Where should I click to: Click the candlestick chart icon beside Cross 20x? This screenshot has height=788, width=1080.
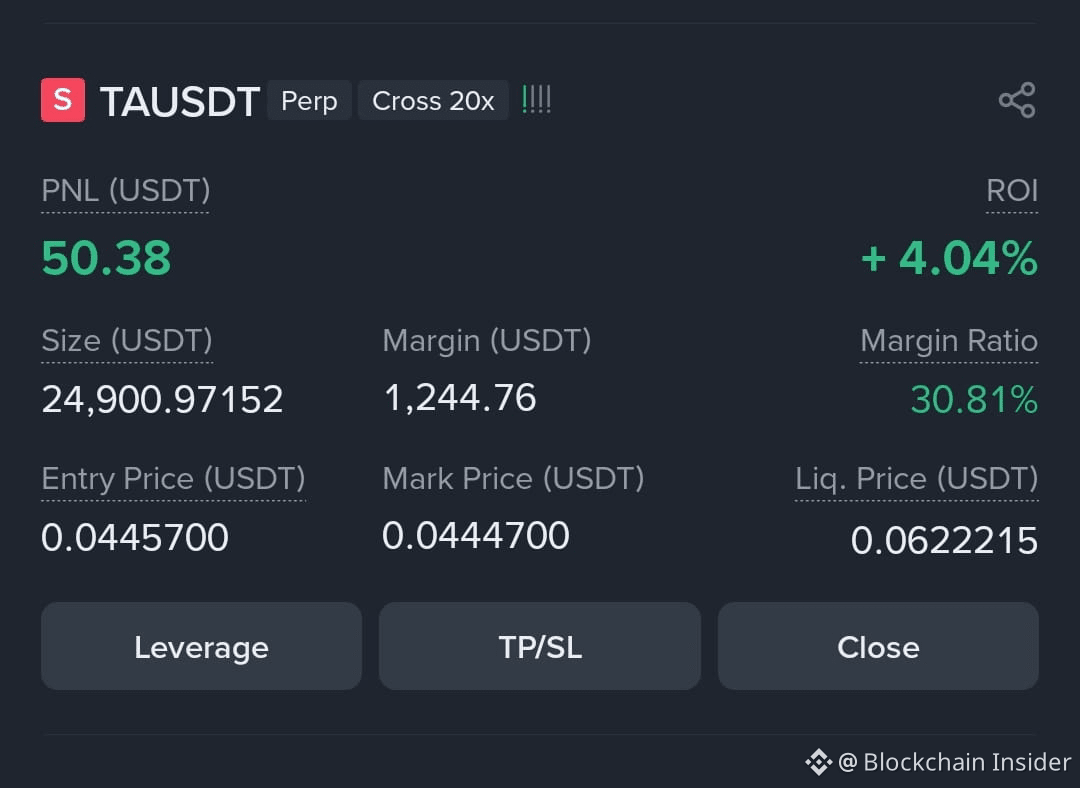(x=536, y=99)
